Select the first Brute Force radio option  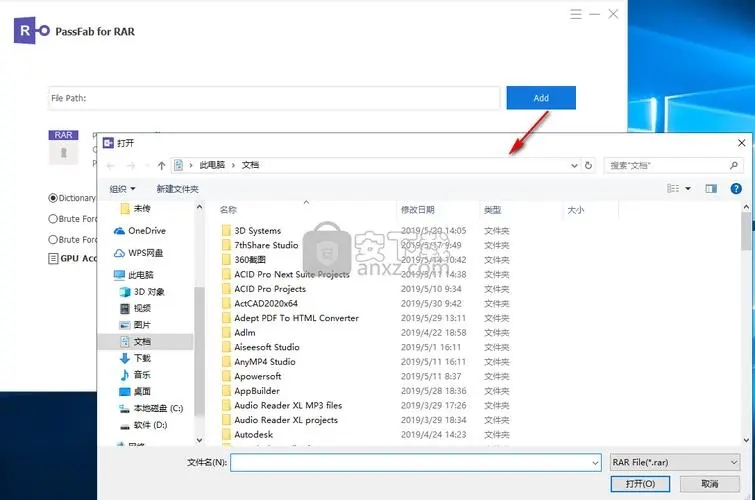pyautogui.click(x=53, y=219)
